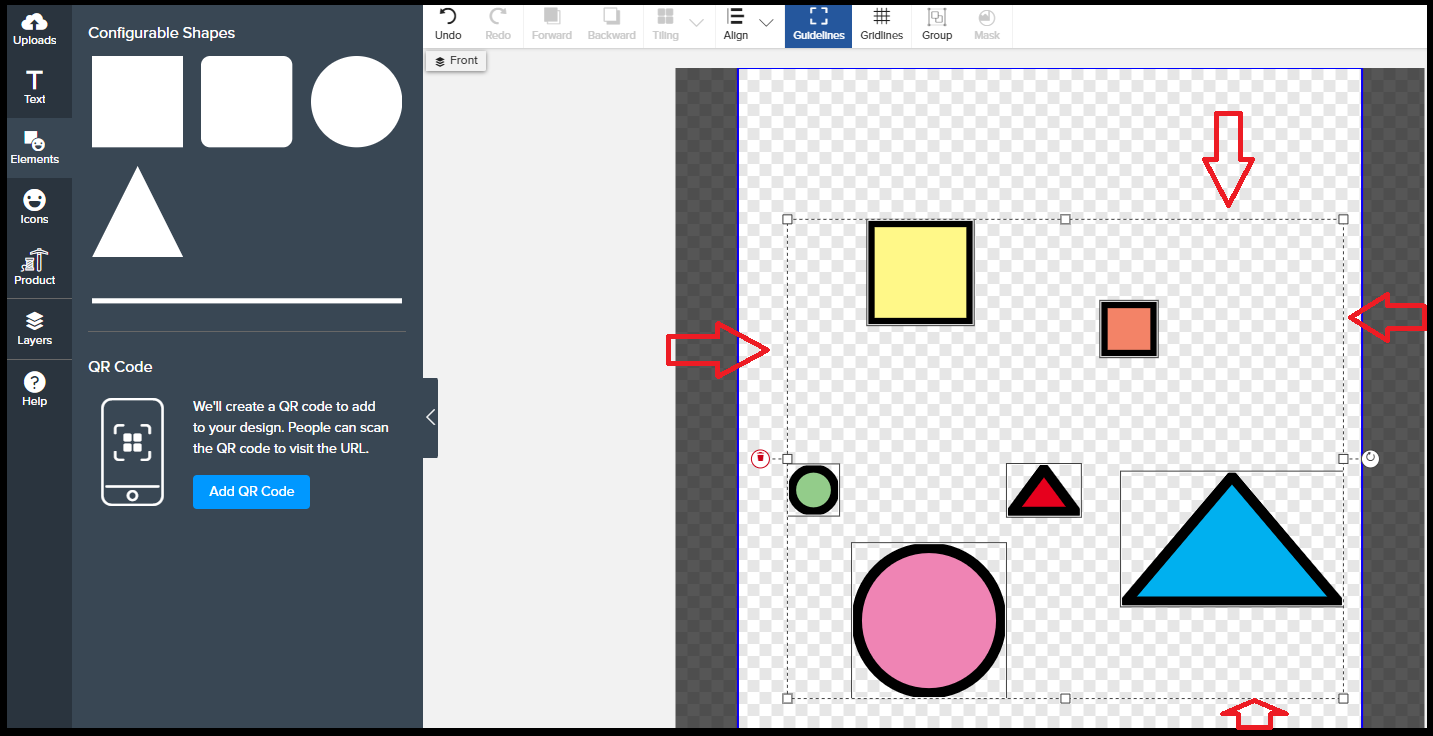Send the selection Backward
The height and width of the screenshot is (736, 1433).
coord(612,24)
